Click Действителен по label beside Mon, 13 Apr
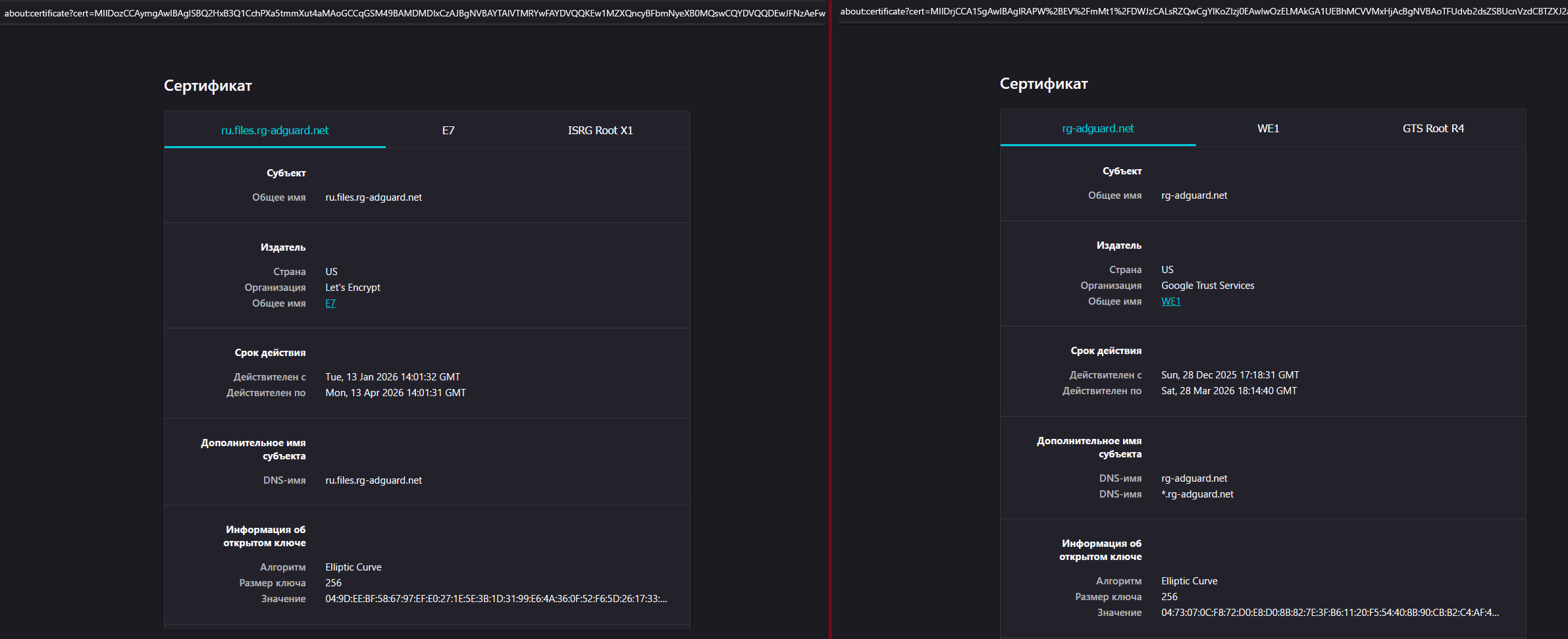1568x639 pixels. click(266, 393)
